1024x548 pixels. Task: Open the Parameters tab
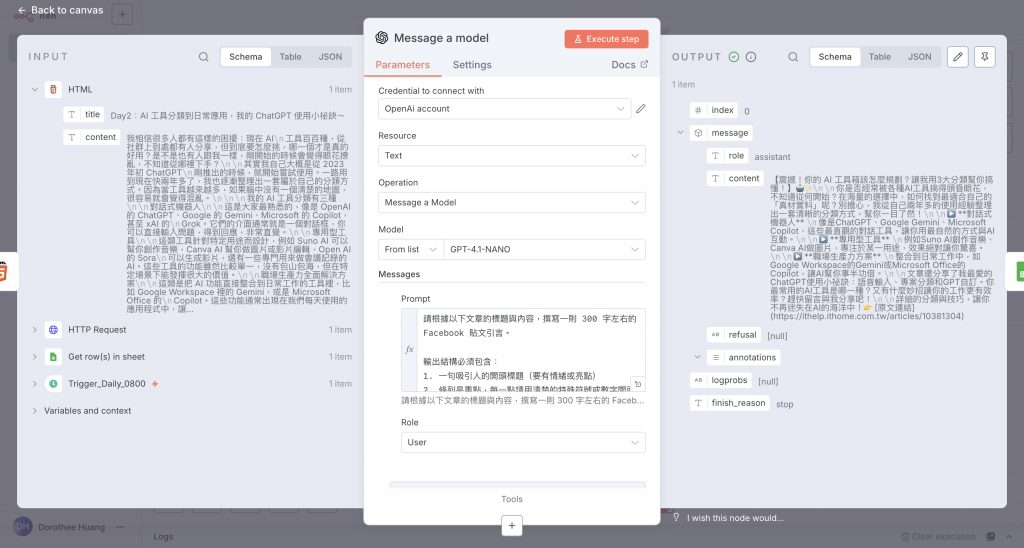(x=402, y=65)
